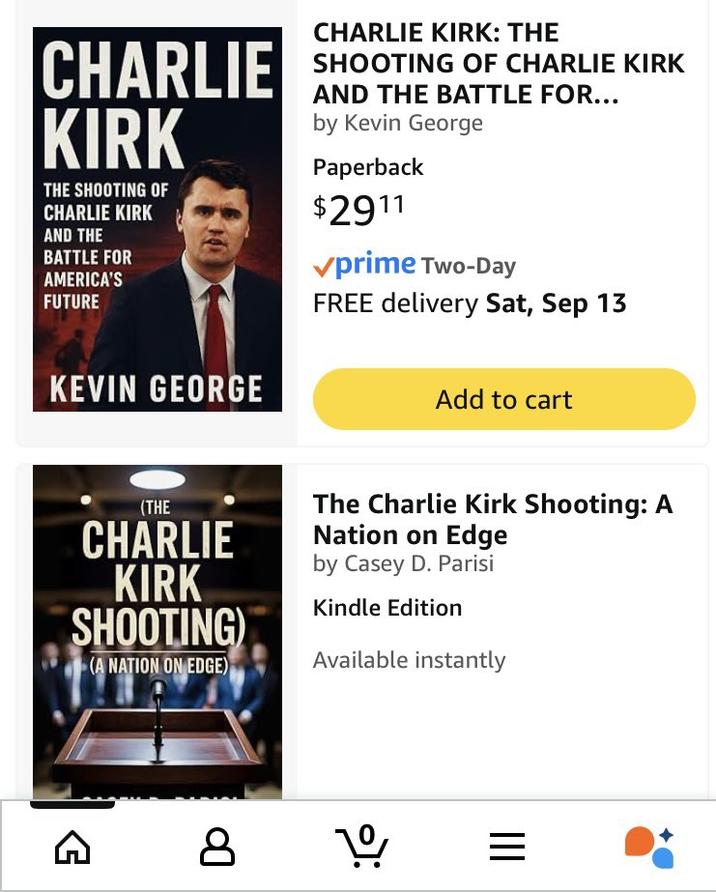The image size is (716, 892).
Task: Tap 'Available instantly' text
Action: 410,659
